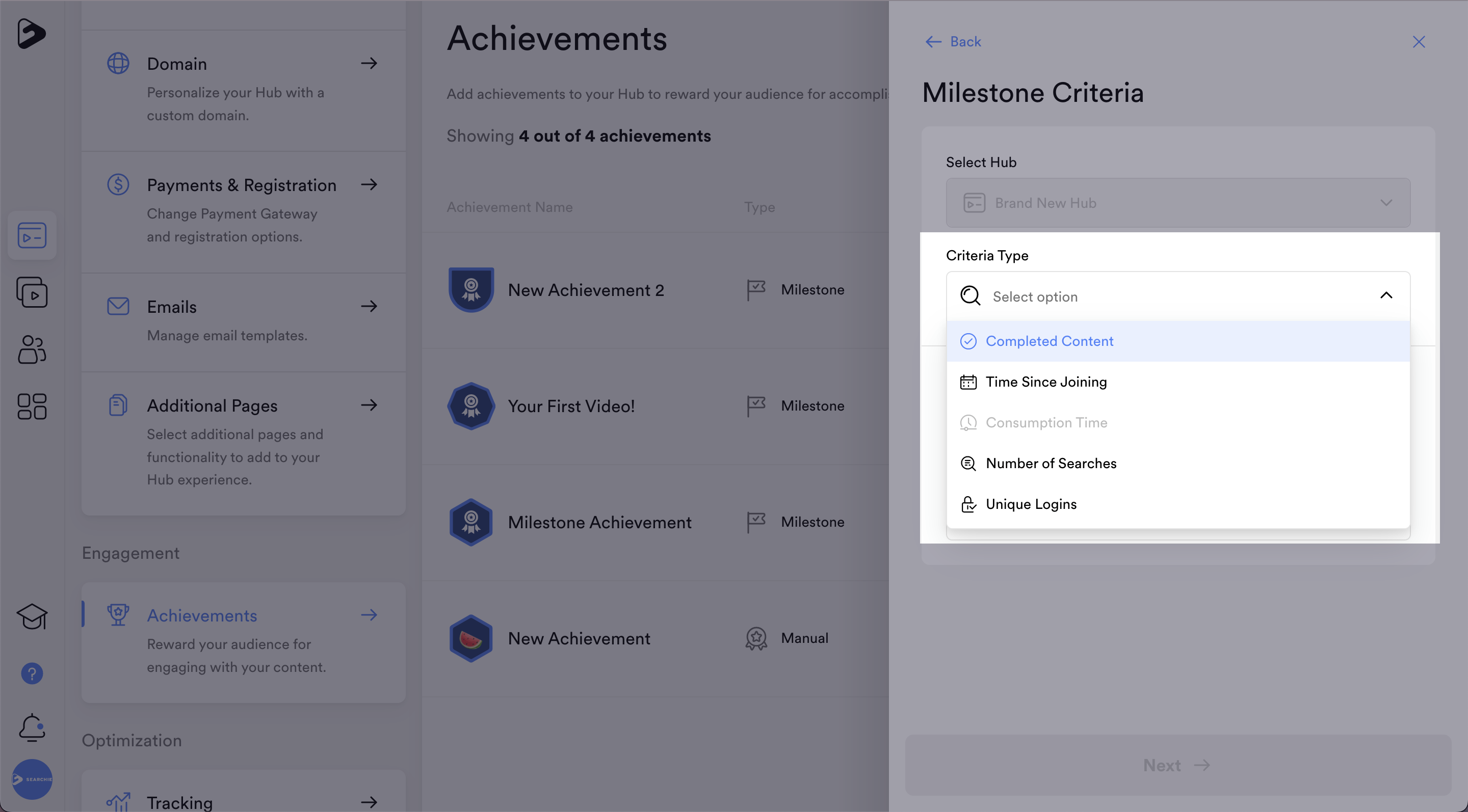Open the notifications bell icon

(32, 728)
